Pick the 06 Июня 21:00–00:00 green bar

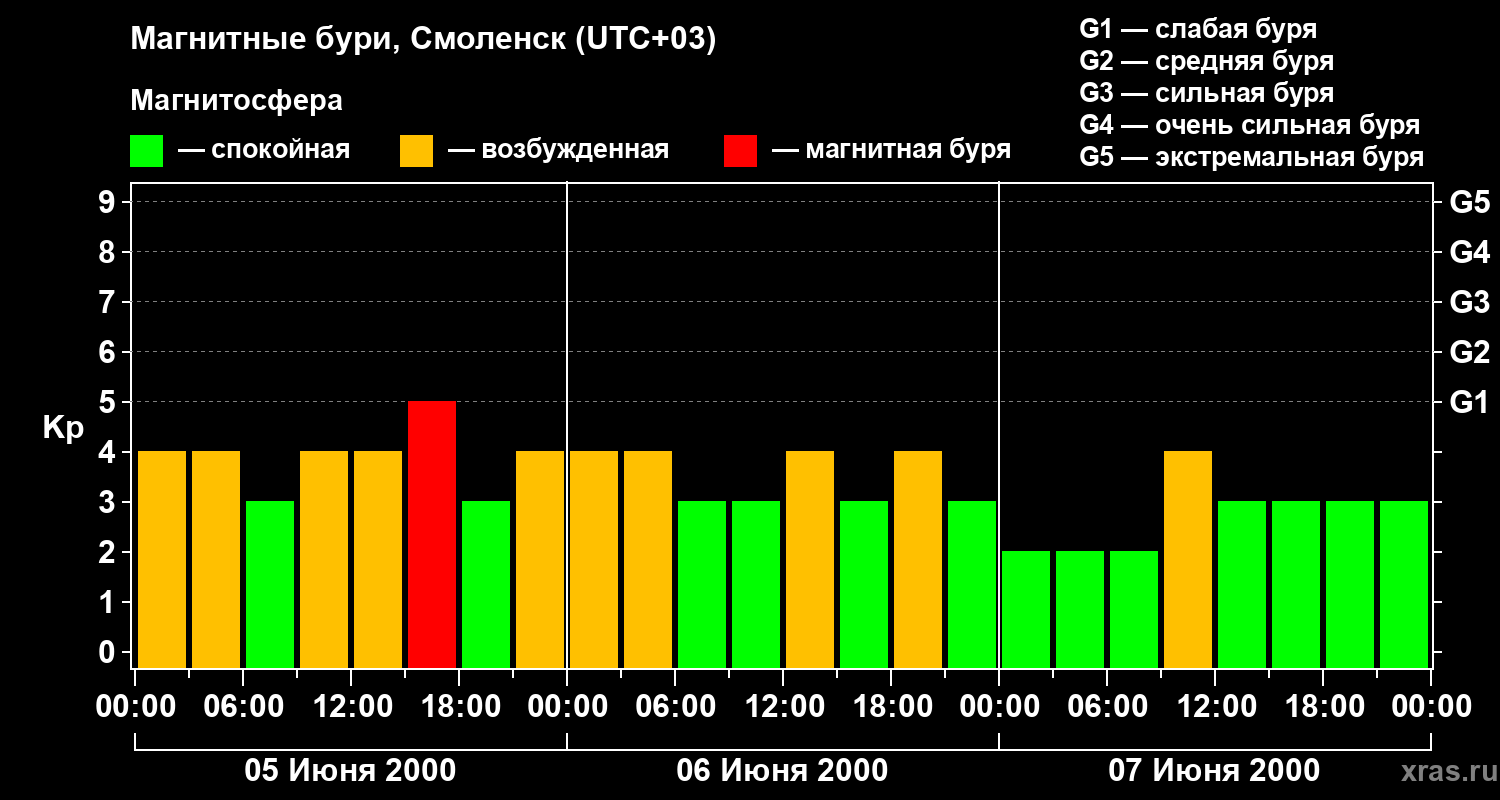click(x=972, y=584)
